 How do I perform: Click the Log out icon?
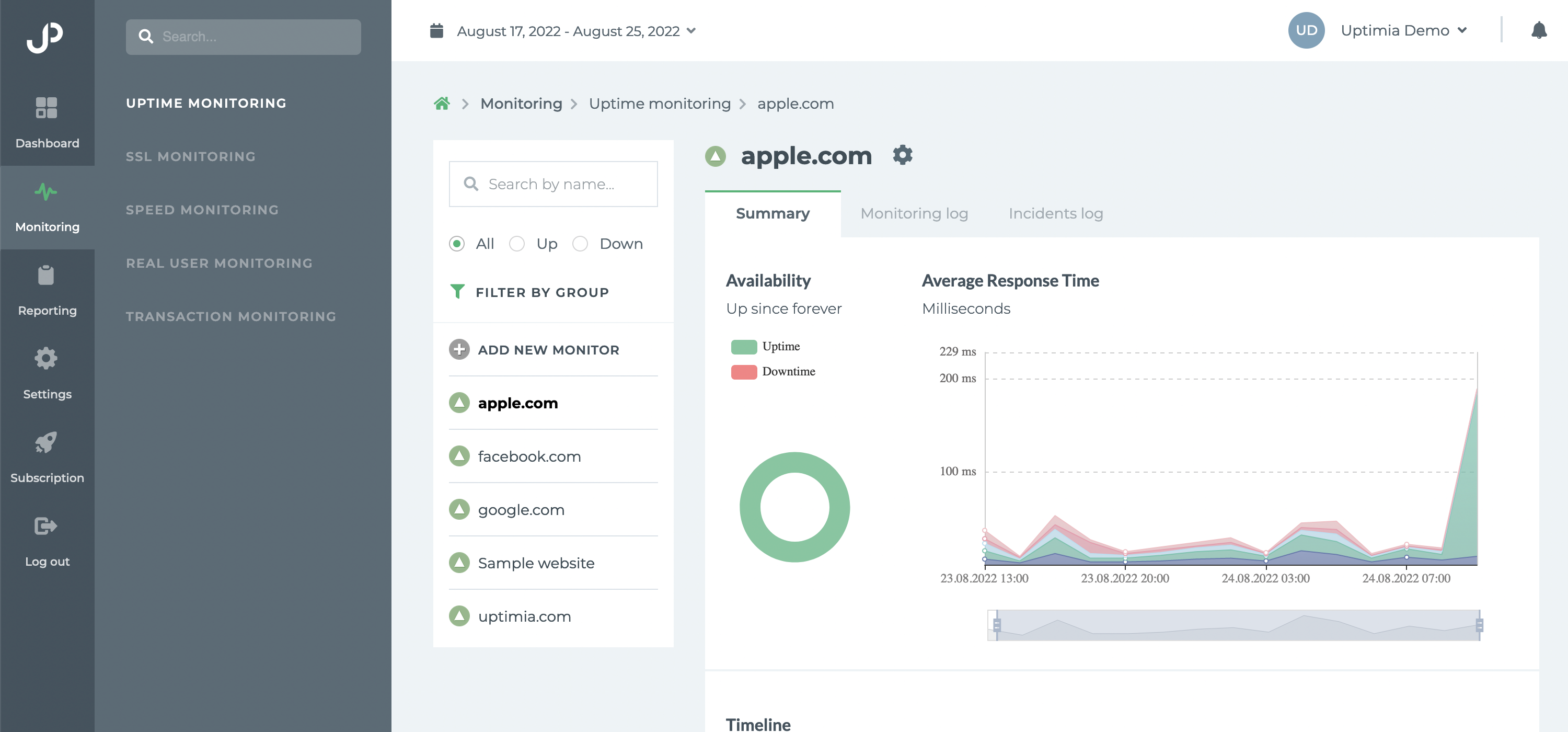47,525
